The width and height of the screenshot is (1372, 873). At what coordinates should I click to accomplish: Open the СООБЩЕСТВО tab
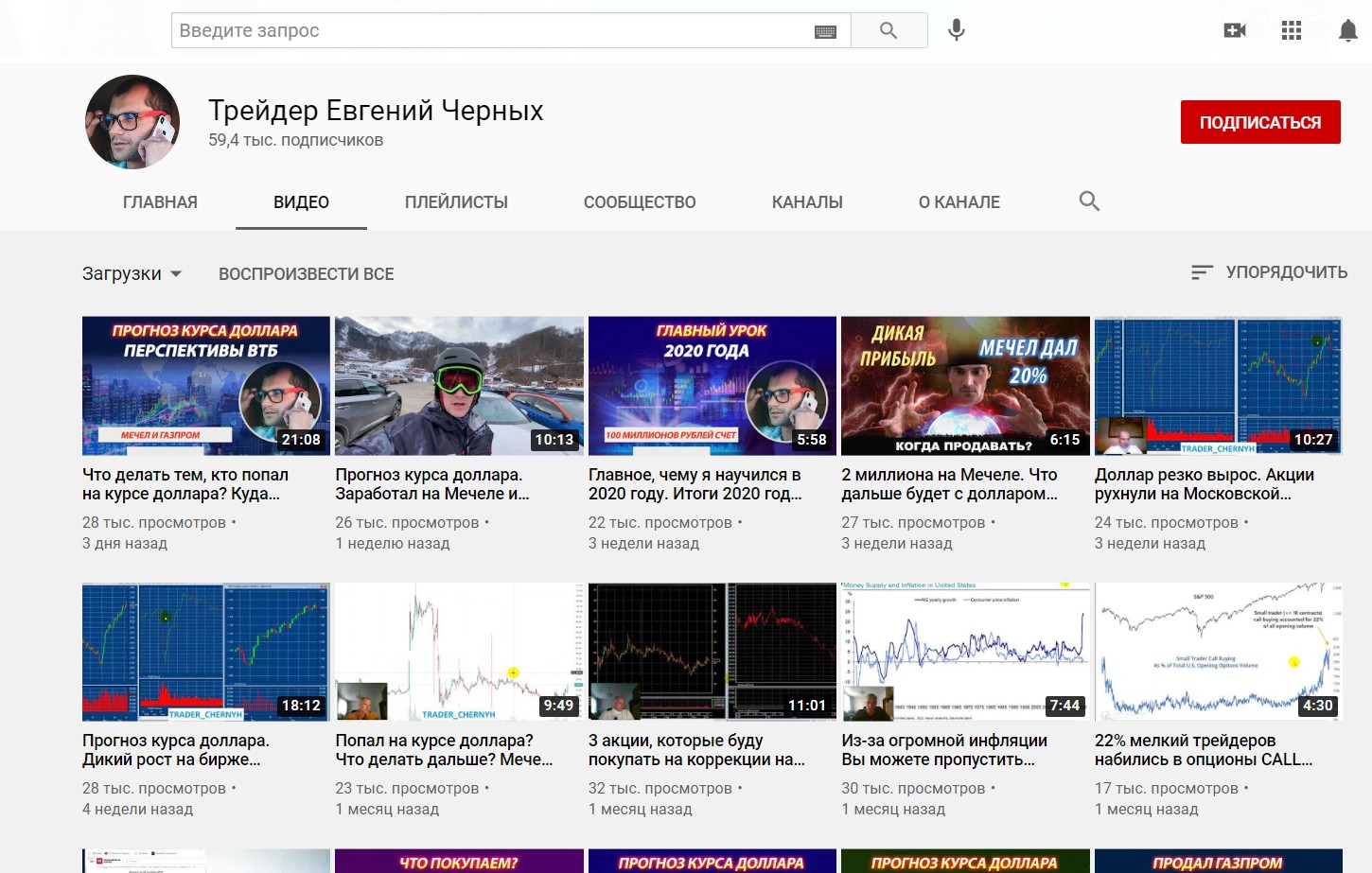[640, 202]
